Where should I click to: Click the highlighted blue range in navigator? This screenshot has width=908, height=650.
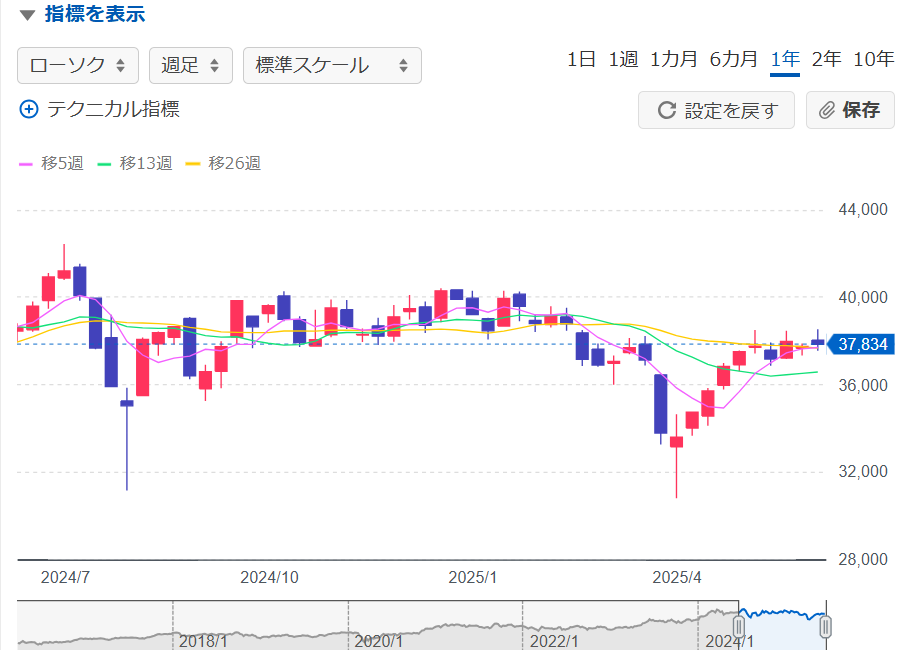tap(782, 626)
